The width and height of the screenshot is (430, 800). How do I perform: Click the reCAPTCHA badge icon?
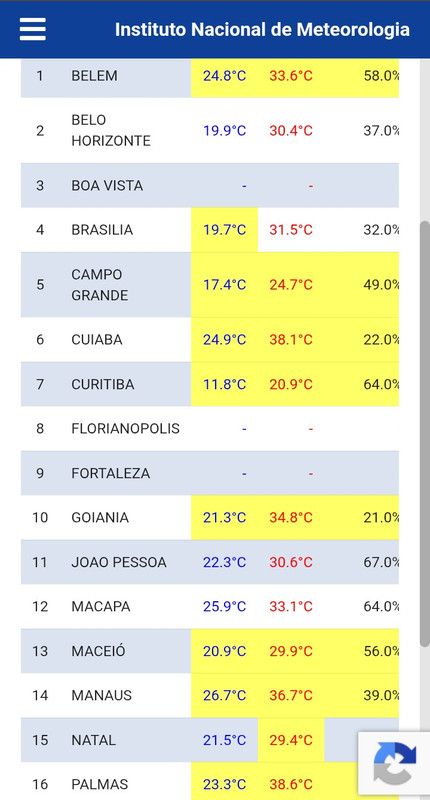coord(394,763)
